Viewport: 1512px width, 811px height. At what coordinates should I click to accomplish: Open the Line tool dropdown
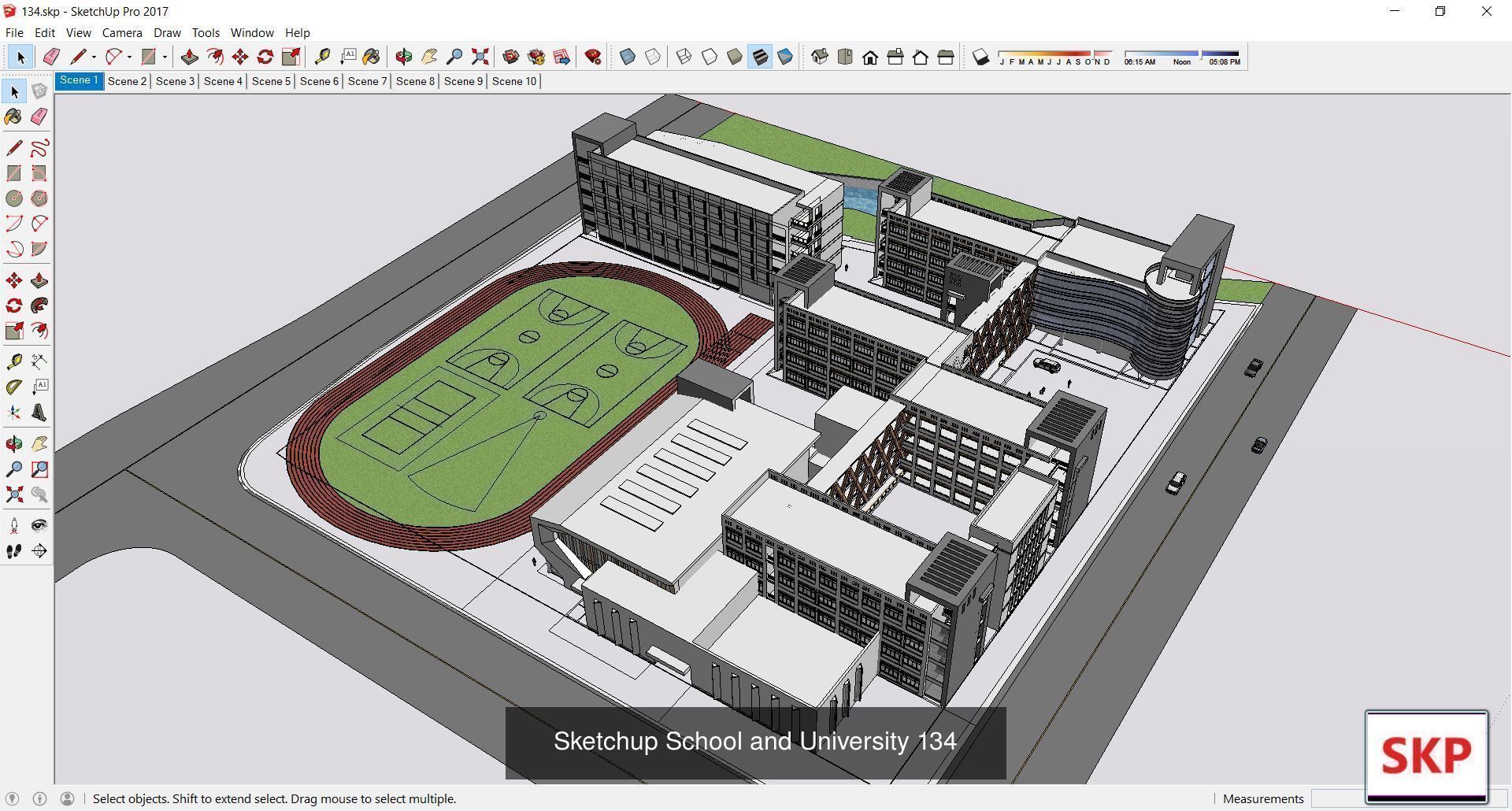coord(94,57)
